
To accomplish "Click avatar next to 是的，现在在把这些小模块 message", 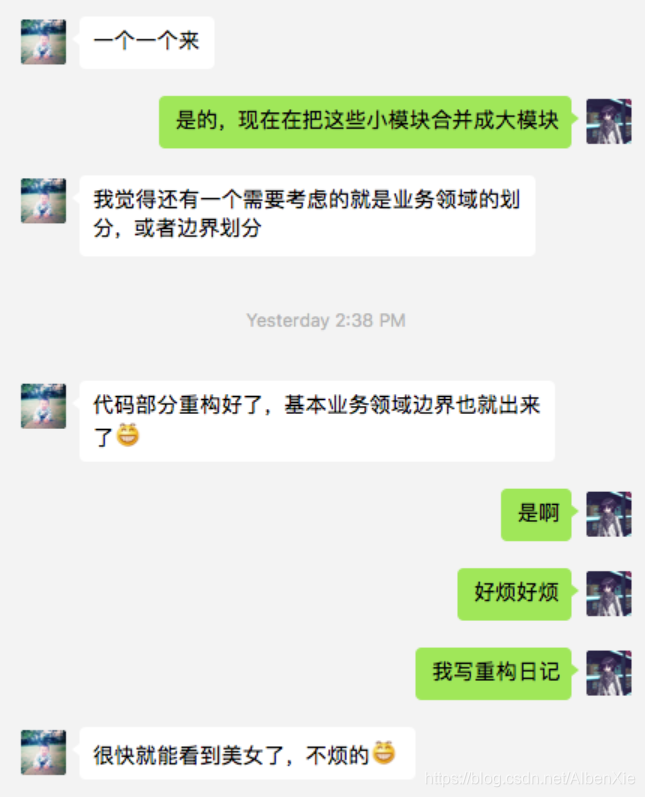I will (609, 121).
